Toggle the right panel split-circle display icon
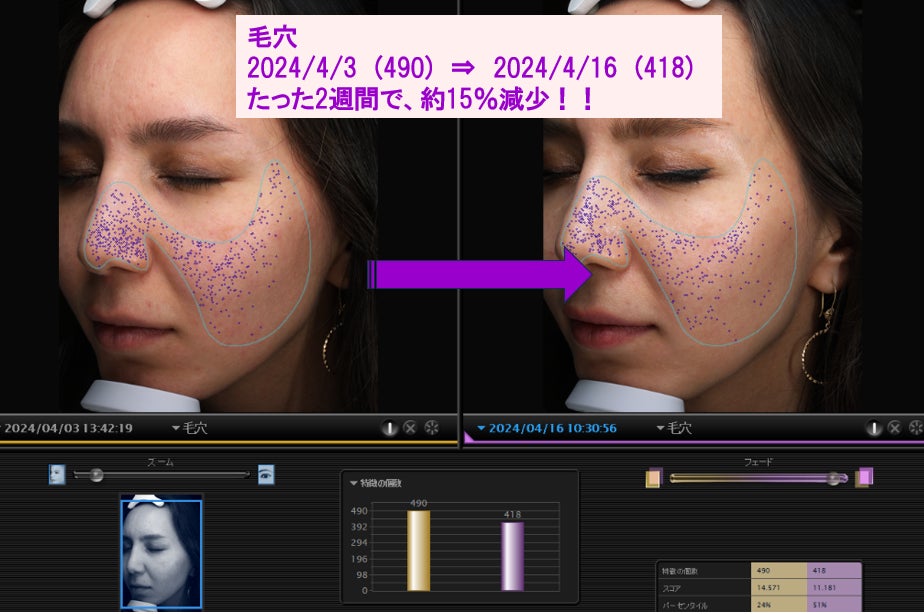Image resolution: width=924 pixels, height=614 pixels. point(873,428)
